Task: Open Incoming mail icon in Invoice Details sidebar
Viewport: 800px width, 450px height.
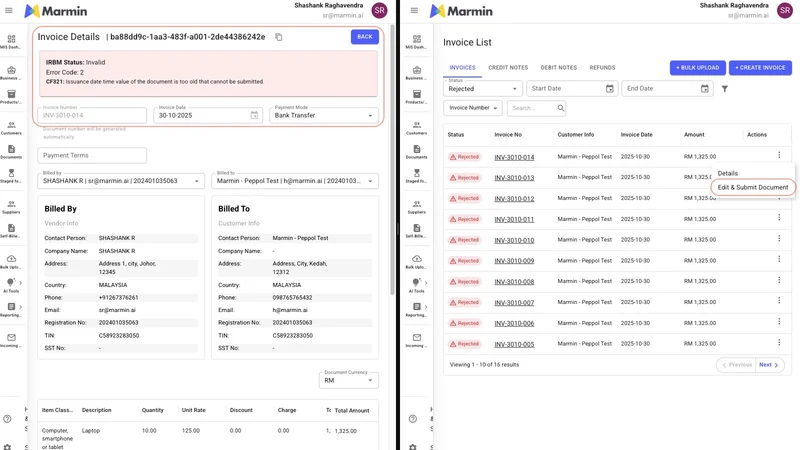Action: (11, 337)
